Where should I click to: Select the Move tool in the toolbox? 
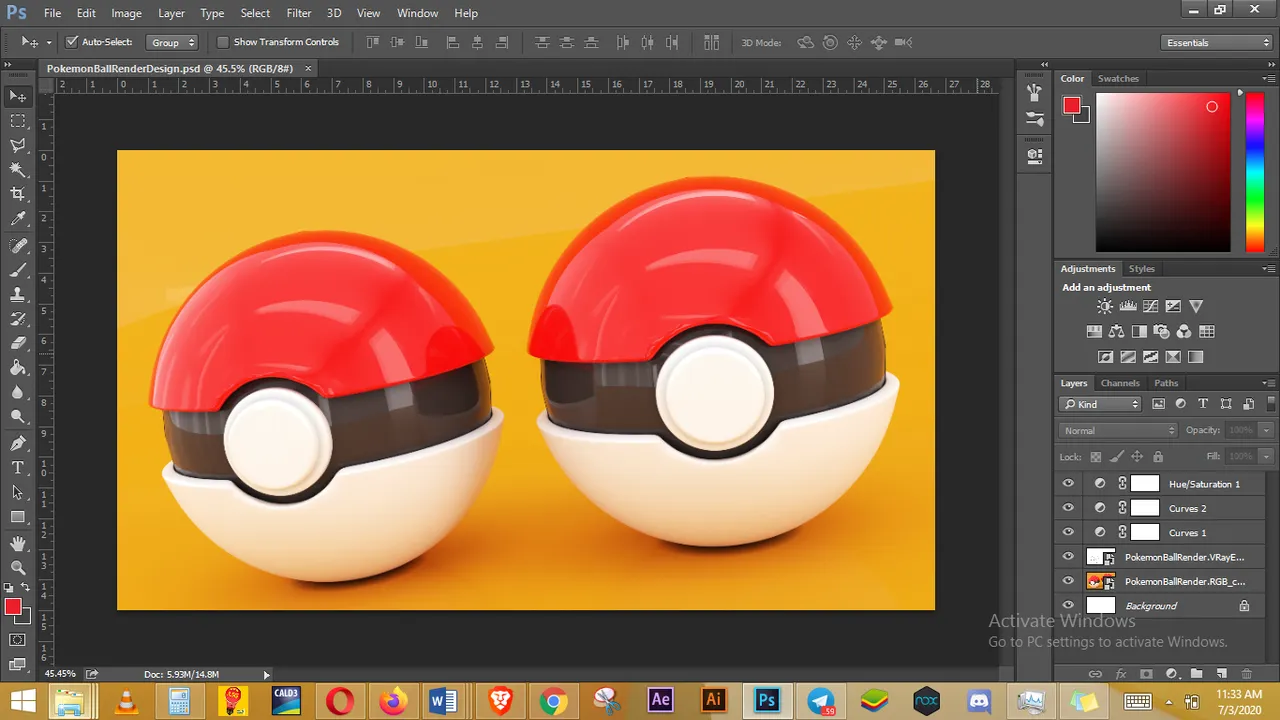[x=18, y=96]
